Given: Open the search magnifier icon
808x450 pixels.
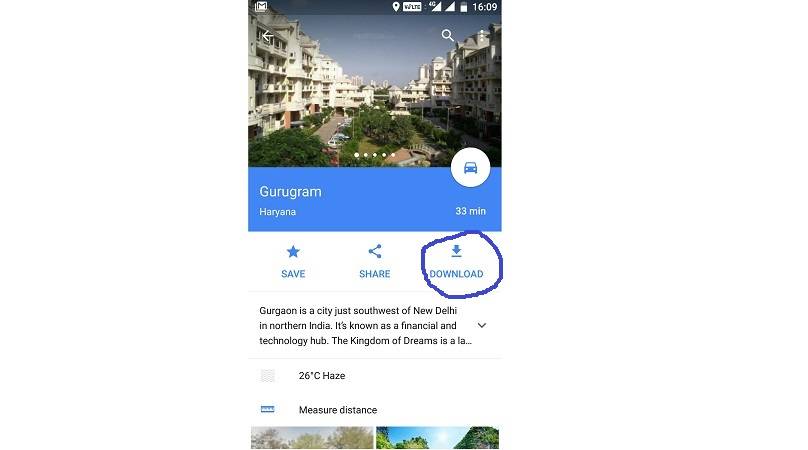Looking at the screenshot, I should pos(447,35).
